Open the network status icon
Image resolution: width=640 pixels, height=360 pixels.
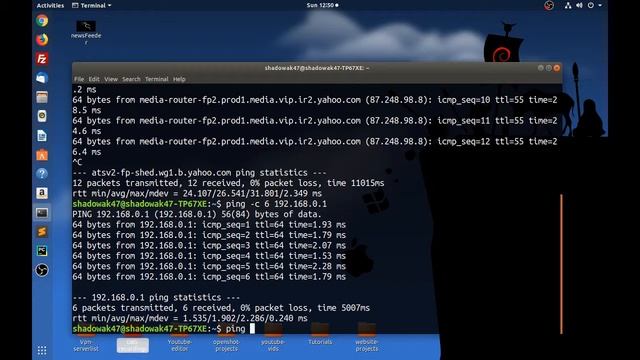(x=568, y=5)
